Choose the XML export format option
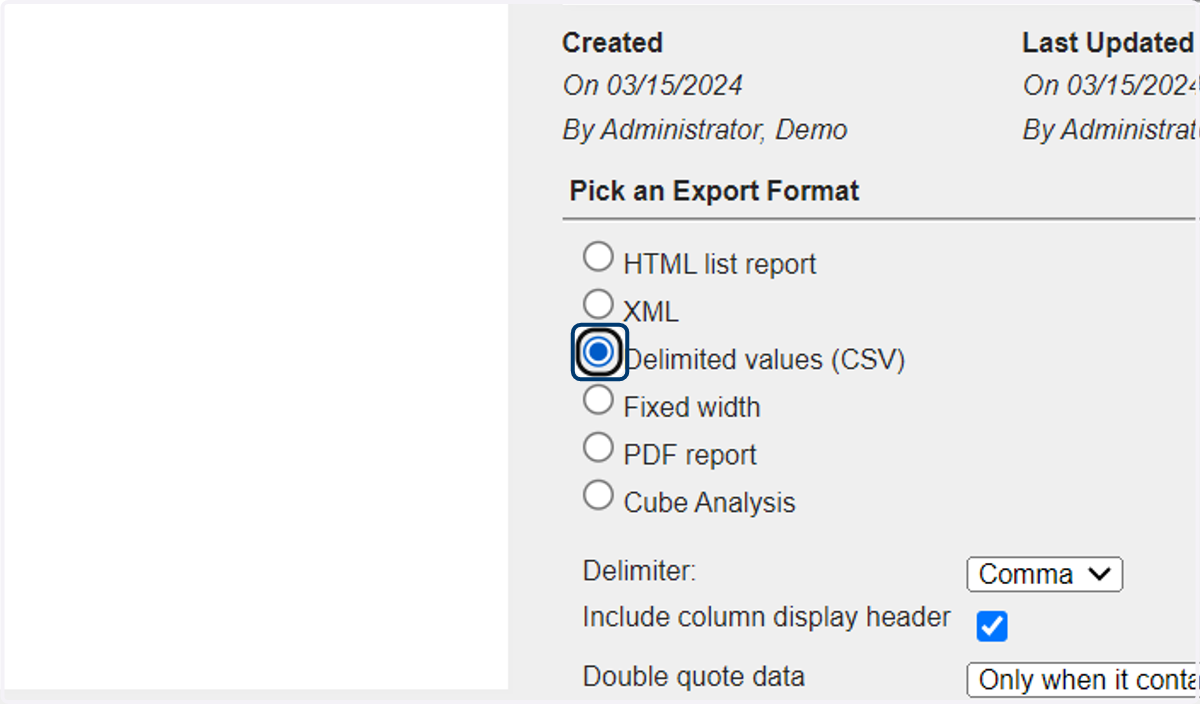1200x704 pixels. click(x=598, y=304)
